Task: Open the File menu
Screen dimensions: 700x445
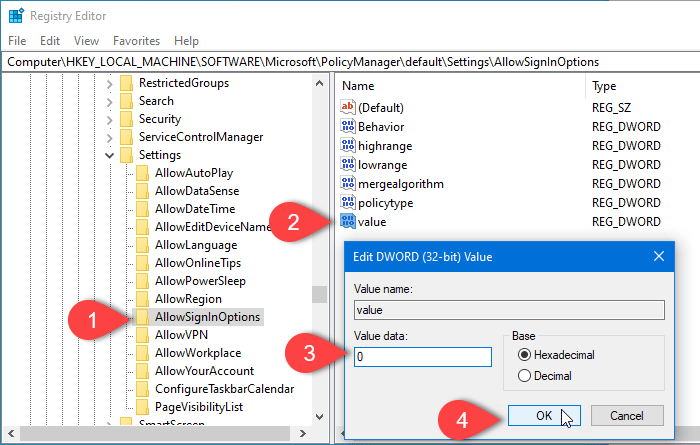Action: [x=17, y=41]
